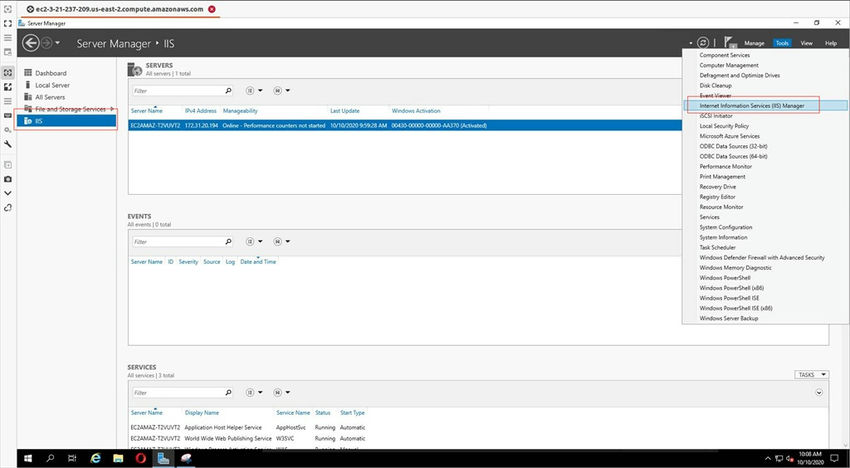The height and width of the screenshot is (468, 850).
Task: Sort events by Severity column
Action: click(x=188, y=261)
